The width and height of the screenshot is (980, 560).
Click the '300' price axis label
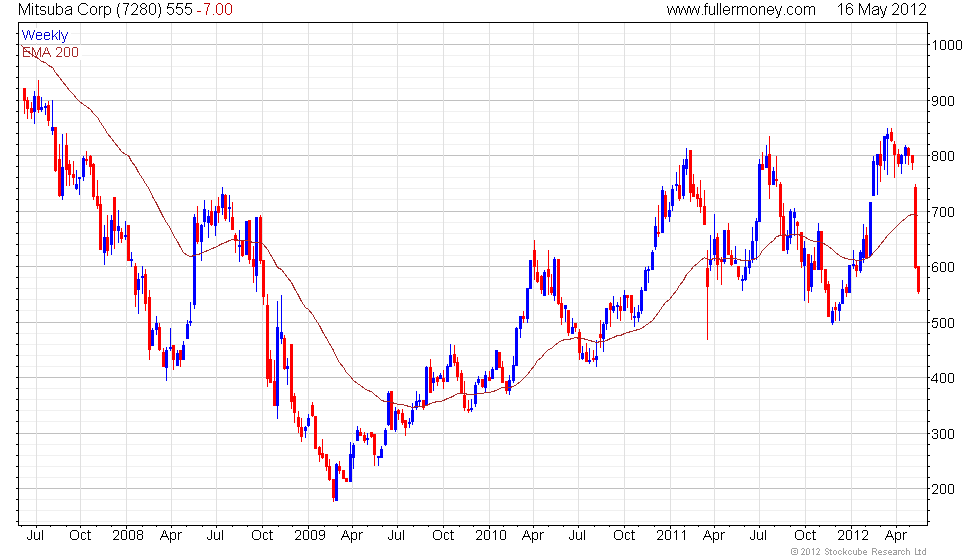pyautogui.click(x=943, y=434)
